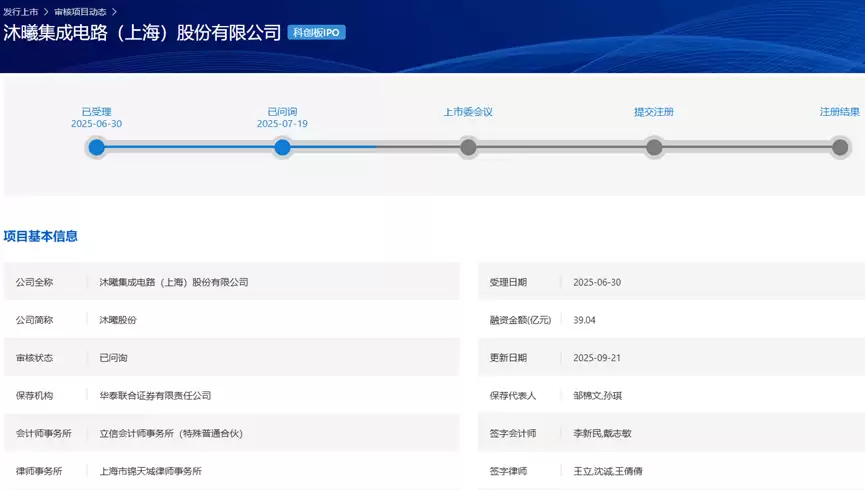Click the 项目基本信息 section heading
The height and width of the screenshot is (490, 865).
(40, 237)
